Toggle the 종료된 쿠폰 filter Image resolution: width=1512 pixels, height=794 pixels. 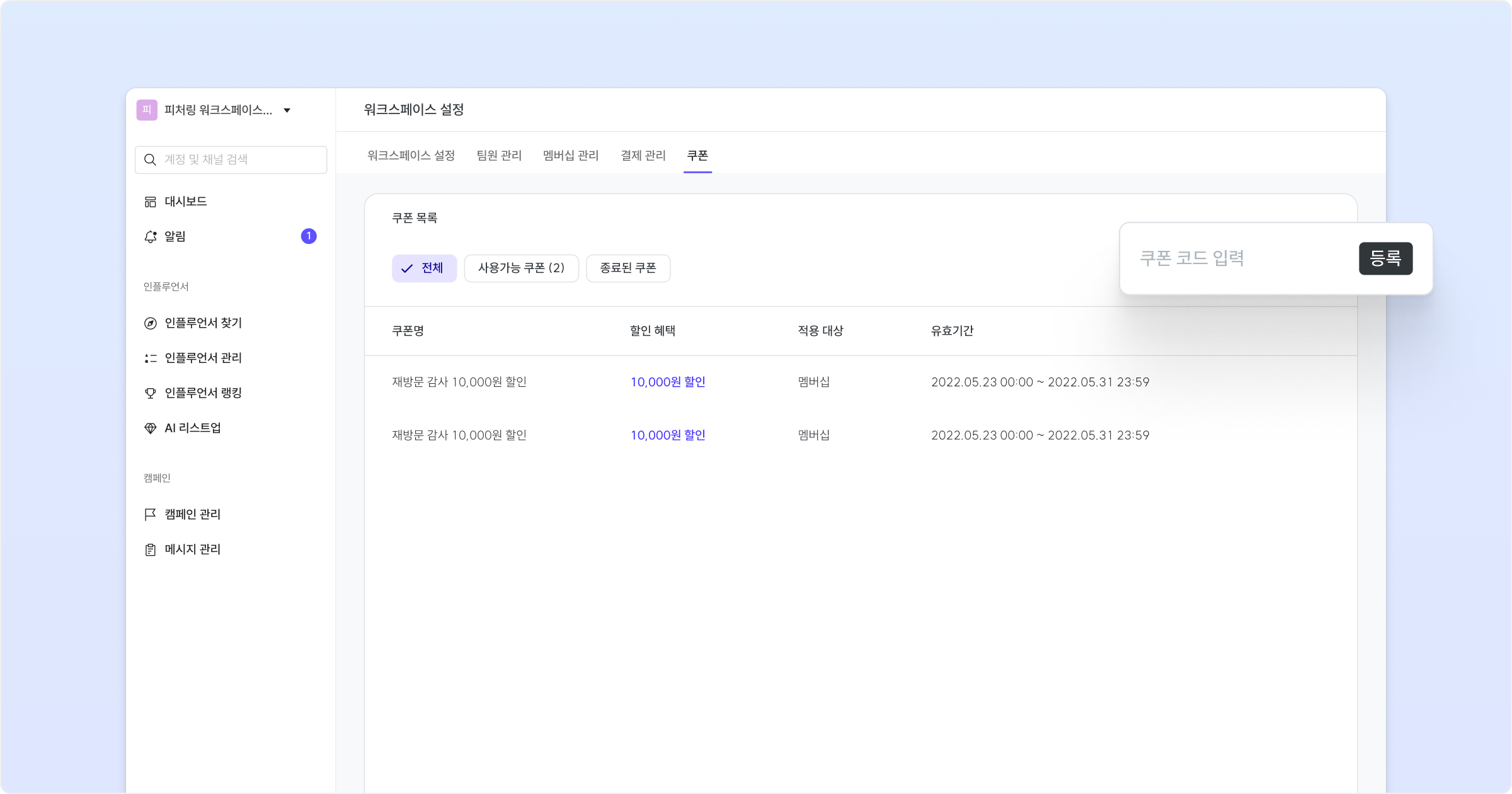pyautogui.click(x=627, y=268)
